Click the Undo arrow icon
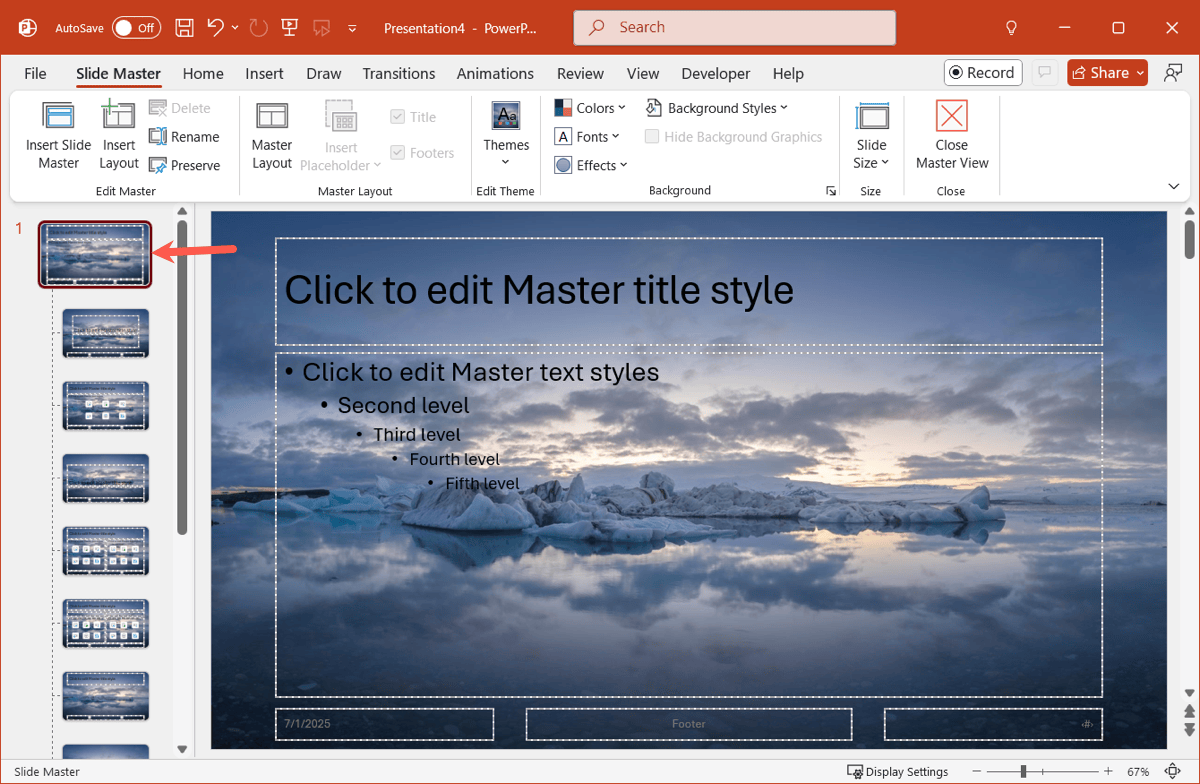 [216, 28]
